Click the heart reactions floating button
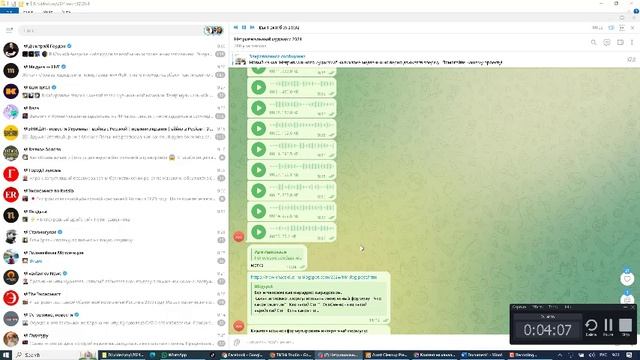640x360 pixels. point(627,279)
